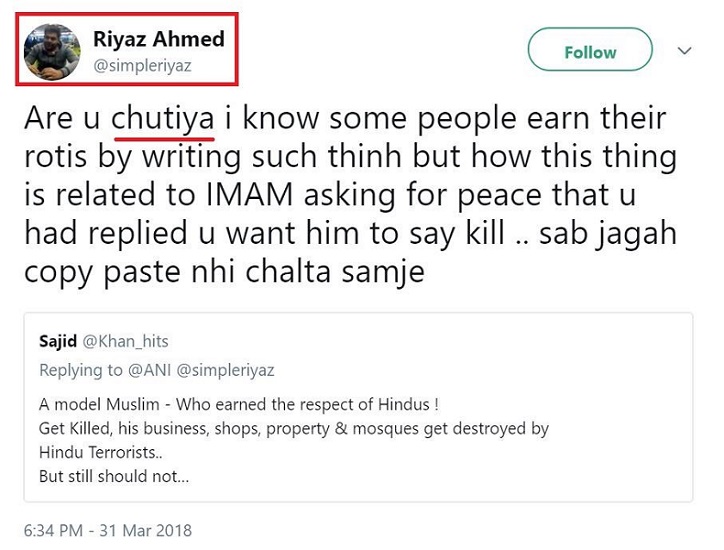Viewport: 724px width, 550px height.
Task: Open the 6:34 PM - 31 Mar 2018 timestamp
Action: 108,529
